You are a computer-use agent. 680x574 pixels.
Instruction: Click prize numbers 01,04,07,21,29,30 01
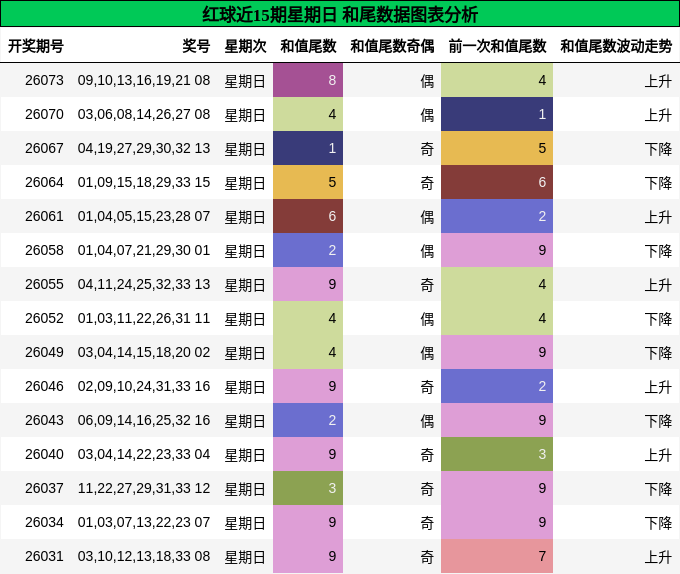point(144,250)
